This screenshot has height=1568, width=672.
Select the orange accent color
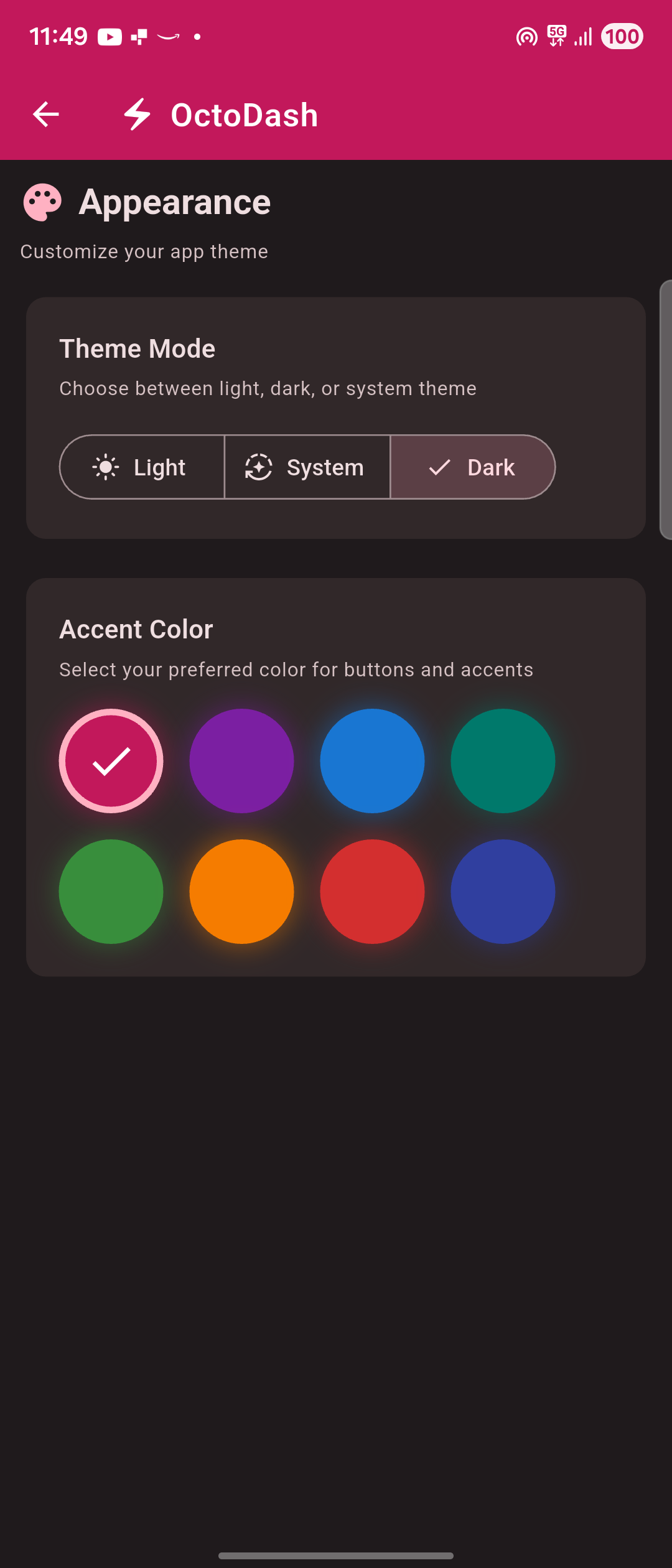241,891
